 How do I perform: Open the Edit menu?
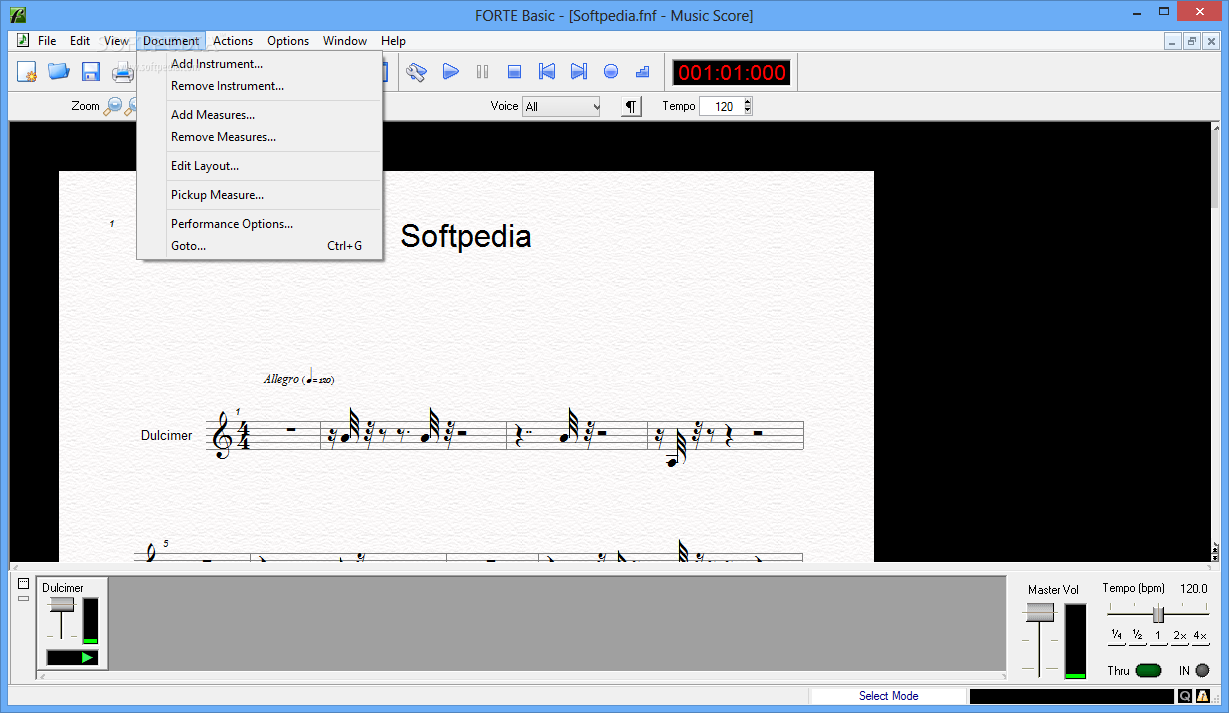tap(80, 41)
